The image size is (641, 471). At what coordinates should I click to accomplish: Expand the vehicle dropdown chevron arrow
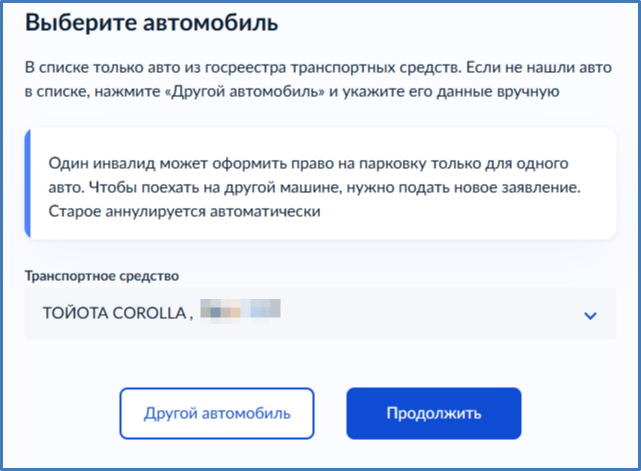click(590, 315)
